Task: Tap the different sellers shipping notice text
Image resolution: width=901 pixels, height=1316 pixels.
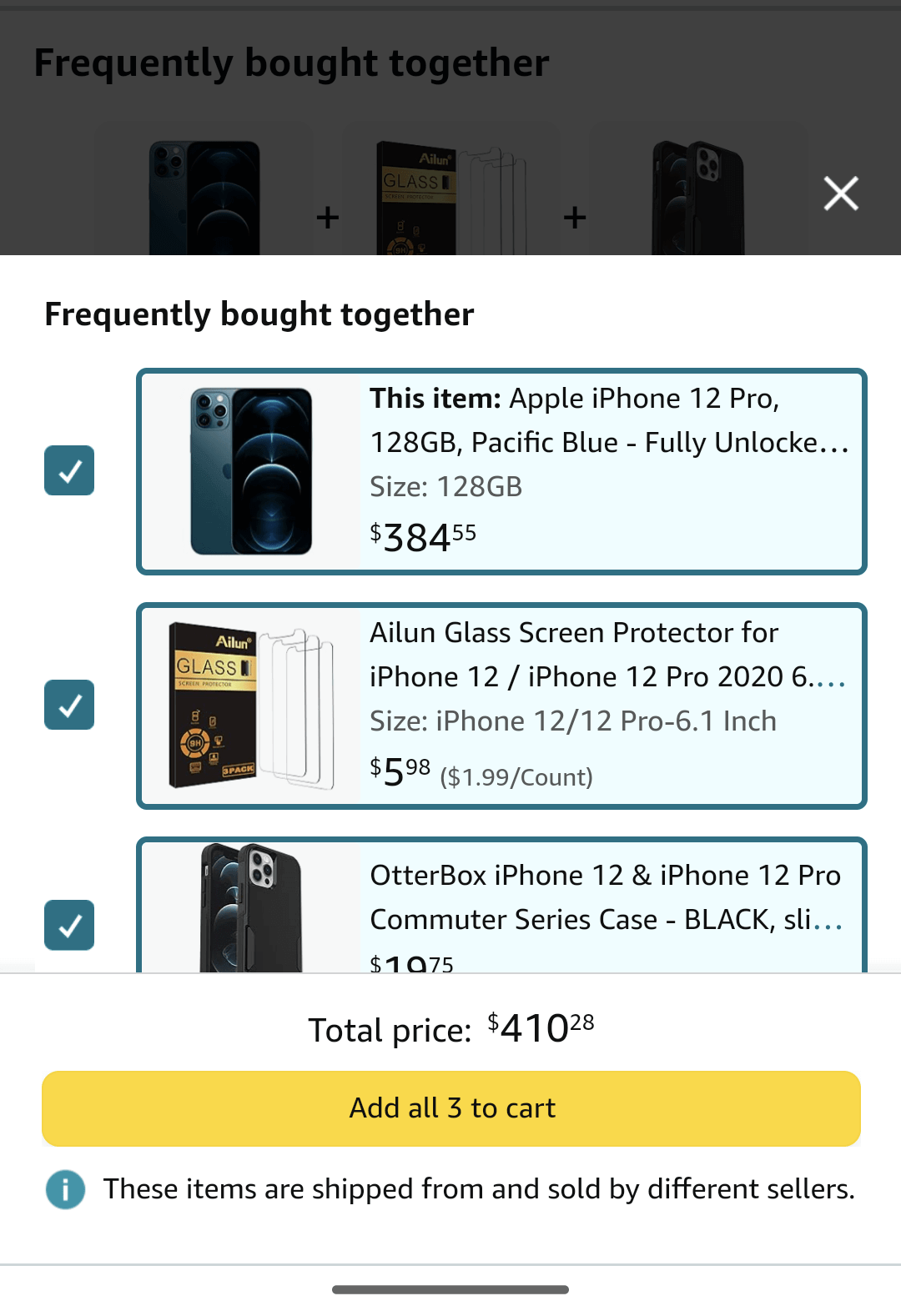Action: [x=479, y=1189]
